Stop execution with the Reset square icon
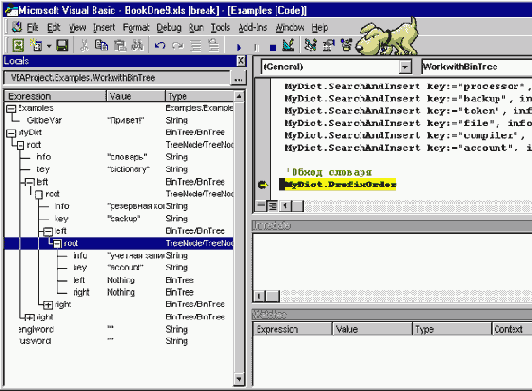The height and width of the screenshot is (391, 532). pyautogui.click(x=273, y=47)
